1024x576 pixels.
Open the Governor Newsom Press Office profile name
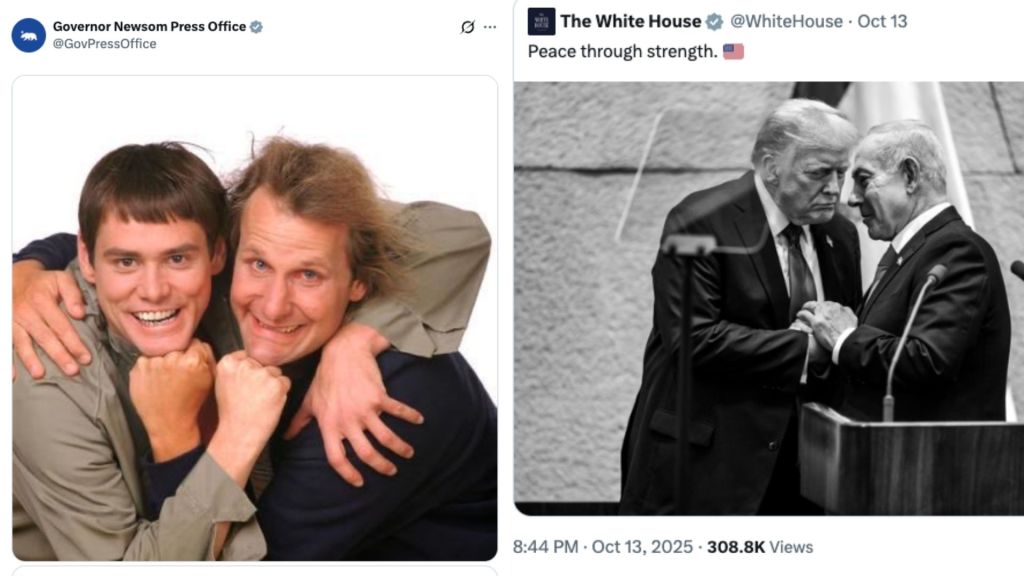coord(149,27)
